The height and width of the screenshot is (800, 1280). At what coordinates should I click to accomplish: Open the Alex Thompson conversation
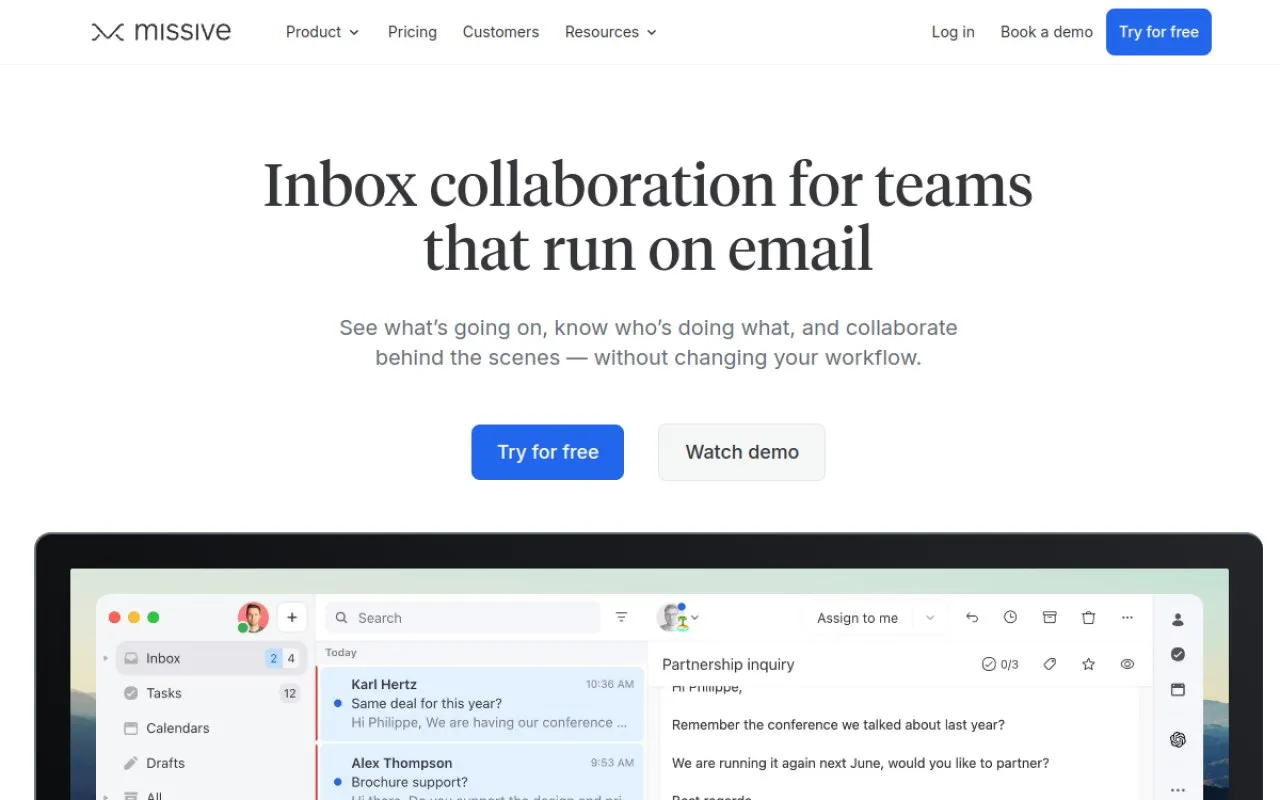point(481,772)
